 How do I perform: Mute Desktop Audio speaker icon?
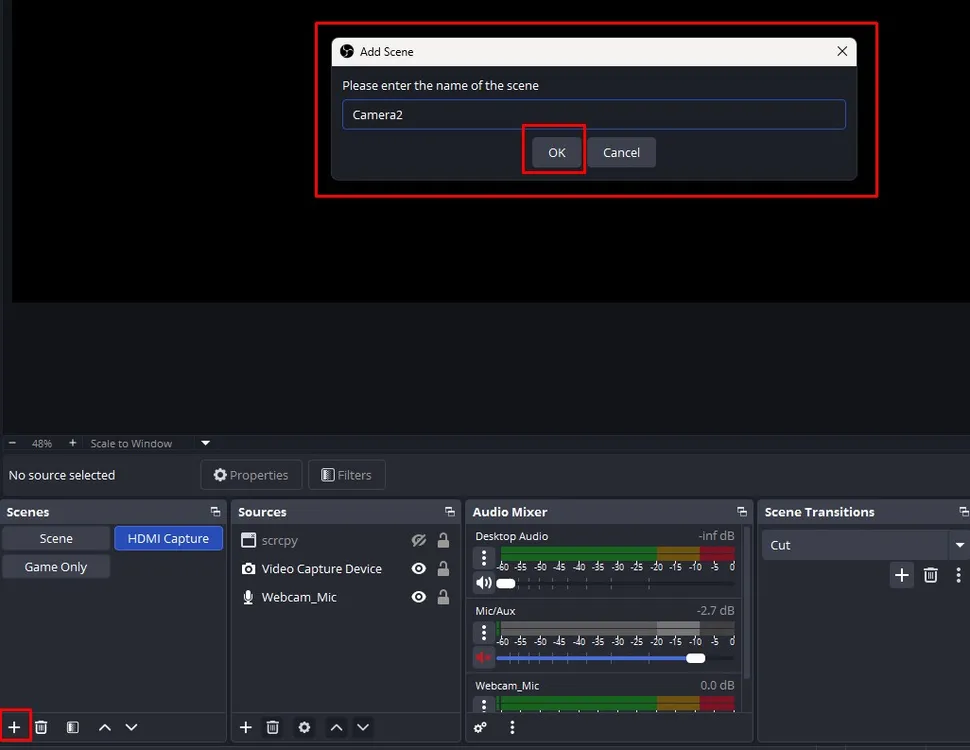(484, 583)
